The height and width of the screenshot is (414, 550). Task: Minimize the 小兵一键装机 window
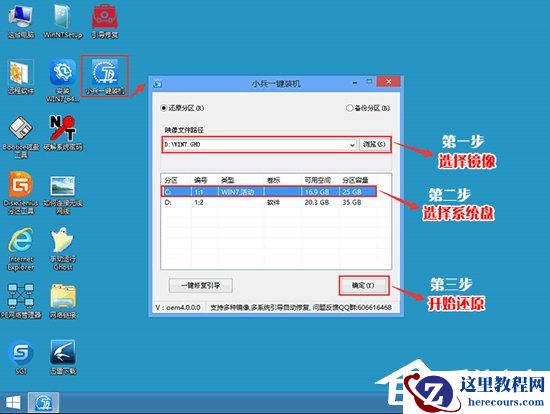tap(355, 82)
